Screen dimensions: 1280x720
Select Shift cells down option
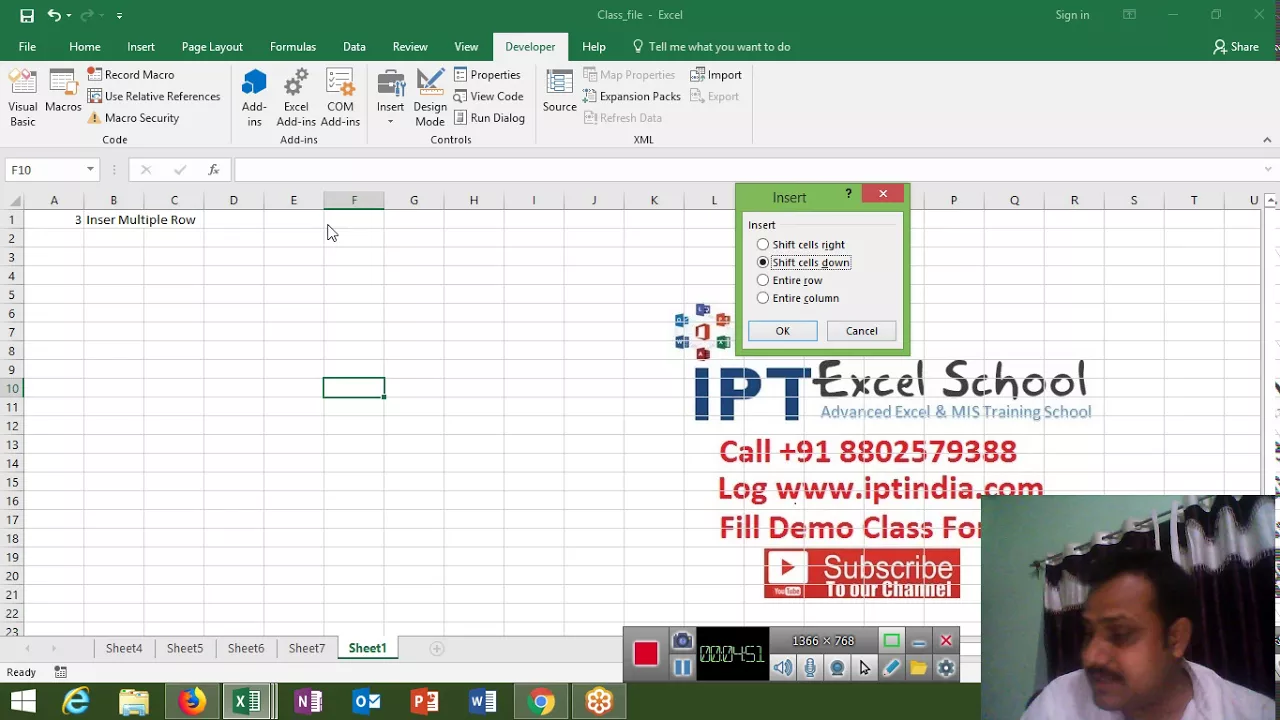[803, 263]
